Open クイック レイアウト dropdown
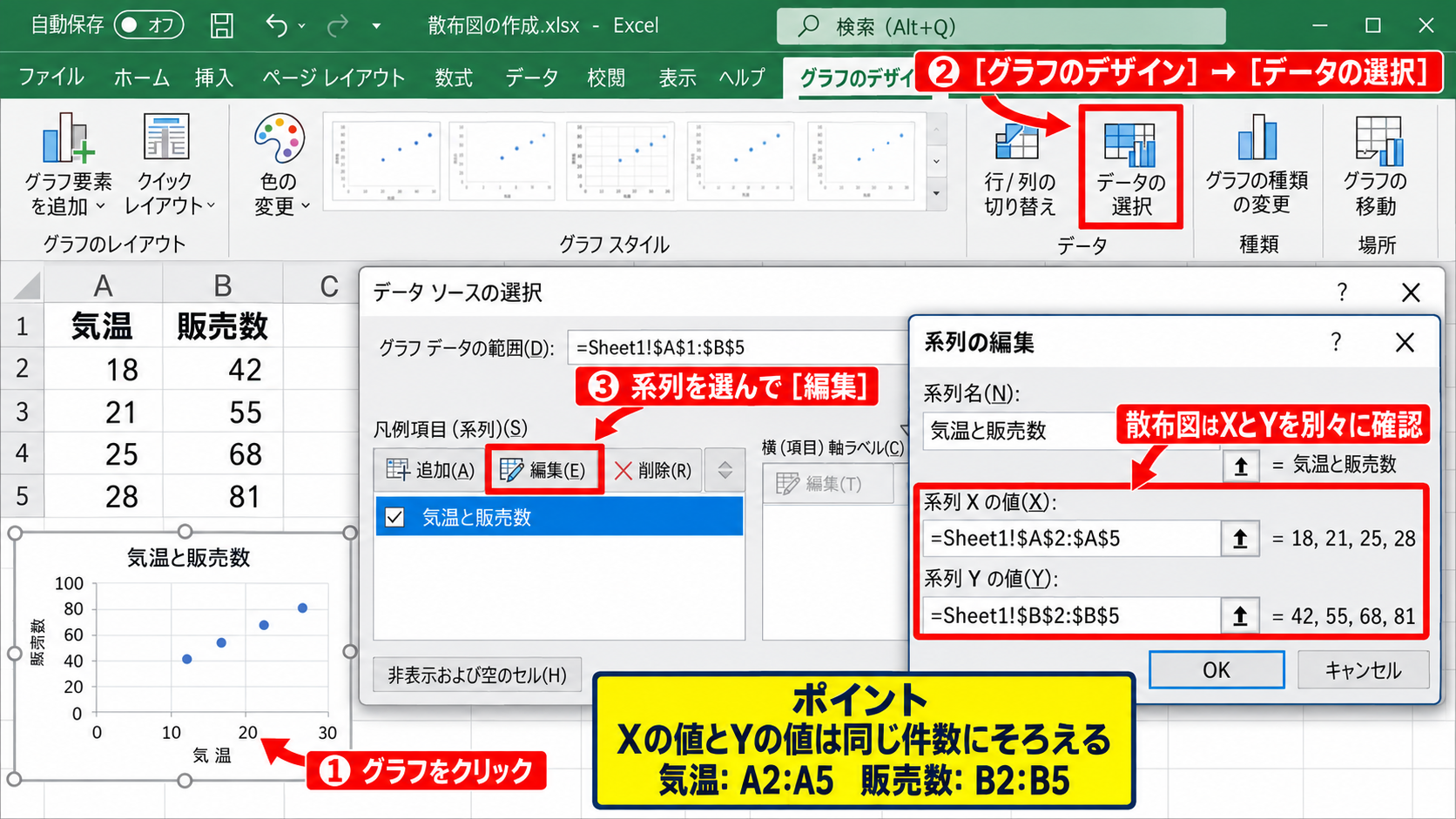Screen dimensions: 1456x819 (x=168, y=165)
